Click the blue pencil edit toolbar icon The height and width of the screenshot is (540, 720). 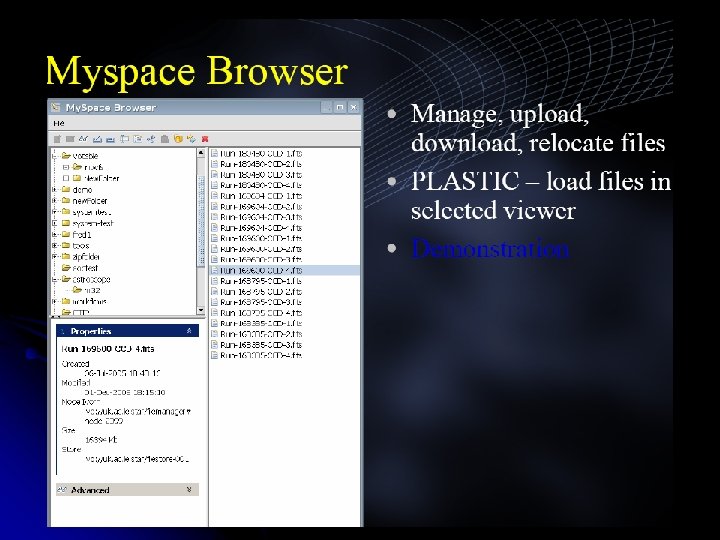[97, 139]
